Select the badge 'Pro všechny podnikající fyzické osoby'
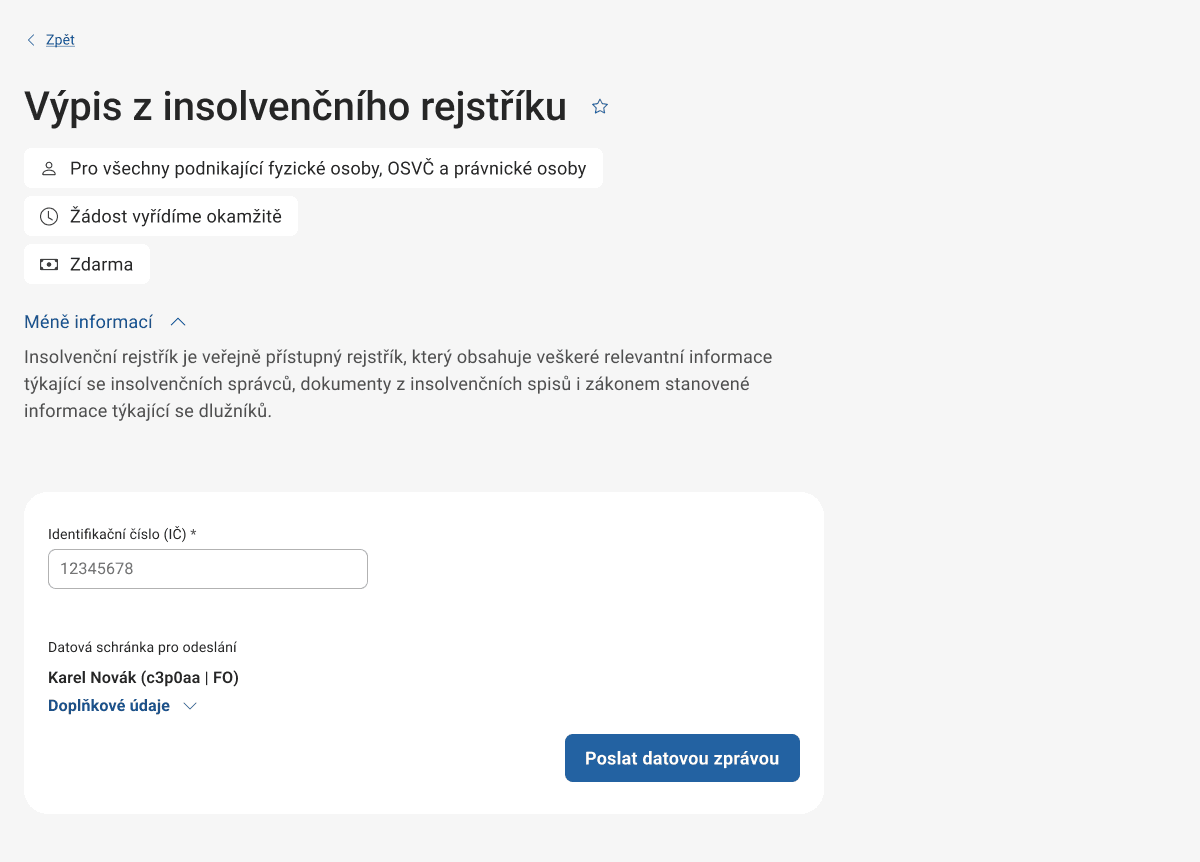1200x862 pixels. click(313, 168)
